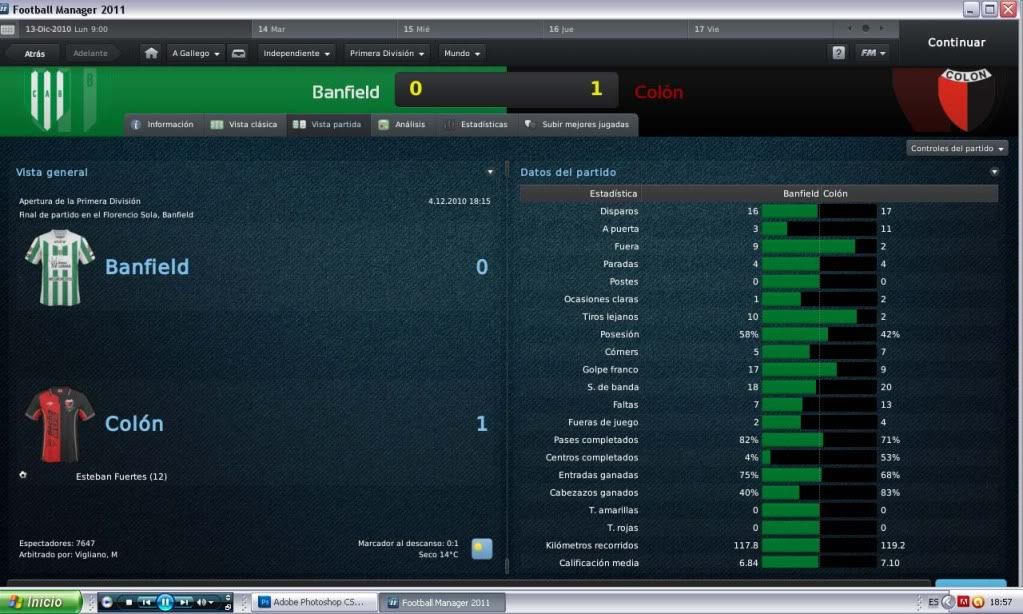Open the inbox tray icon
Image resolution: width=1023 pixels, height=614 pixels.
[239, 54]
